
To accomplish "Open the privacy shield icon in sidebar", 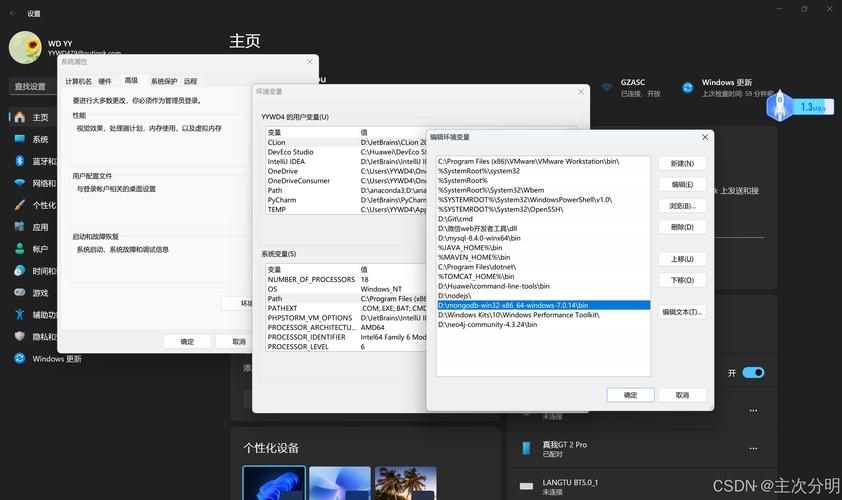I will point(20,336).
